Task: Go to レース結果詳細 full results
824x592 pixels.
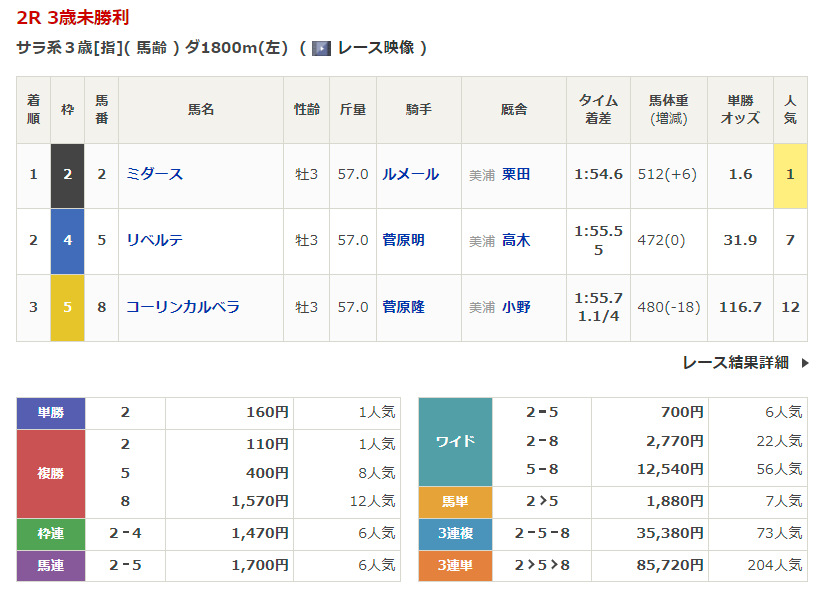Action: coord(735,362)
